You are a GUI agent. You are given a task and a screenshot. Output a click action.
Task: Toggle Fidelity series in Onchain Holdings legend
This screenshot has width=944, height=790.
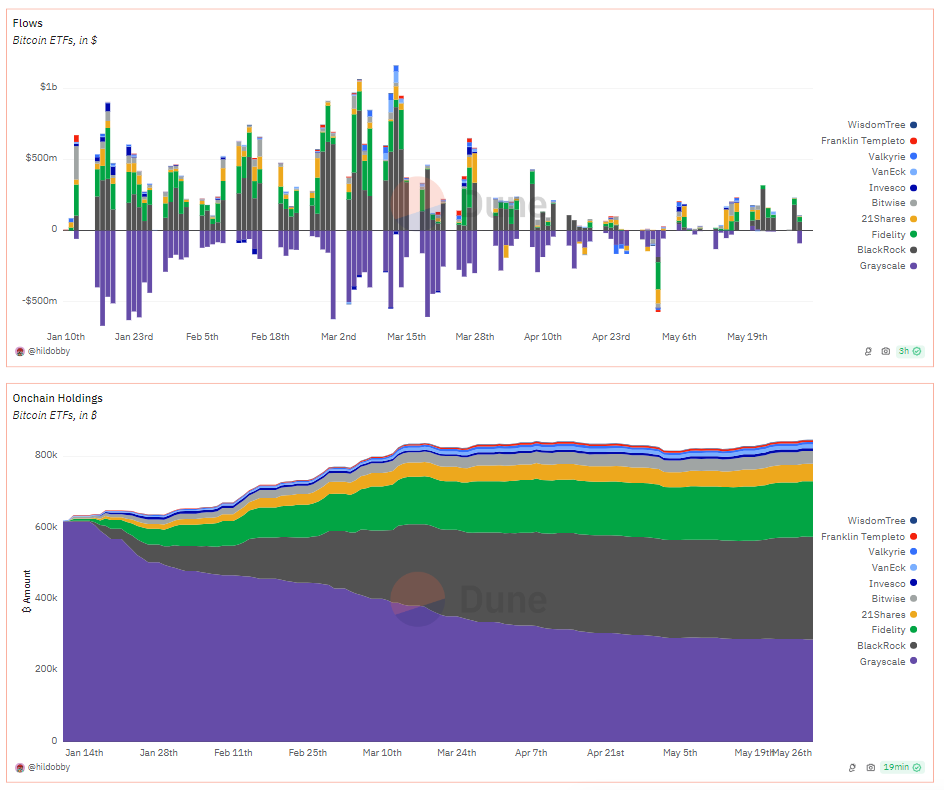(x=888, y=630)
